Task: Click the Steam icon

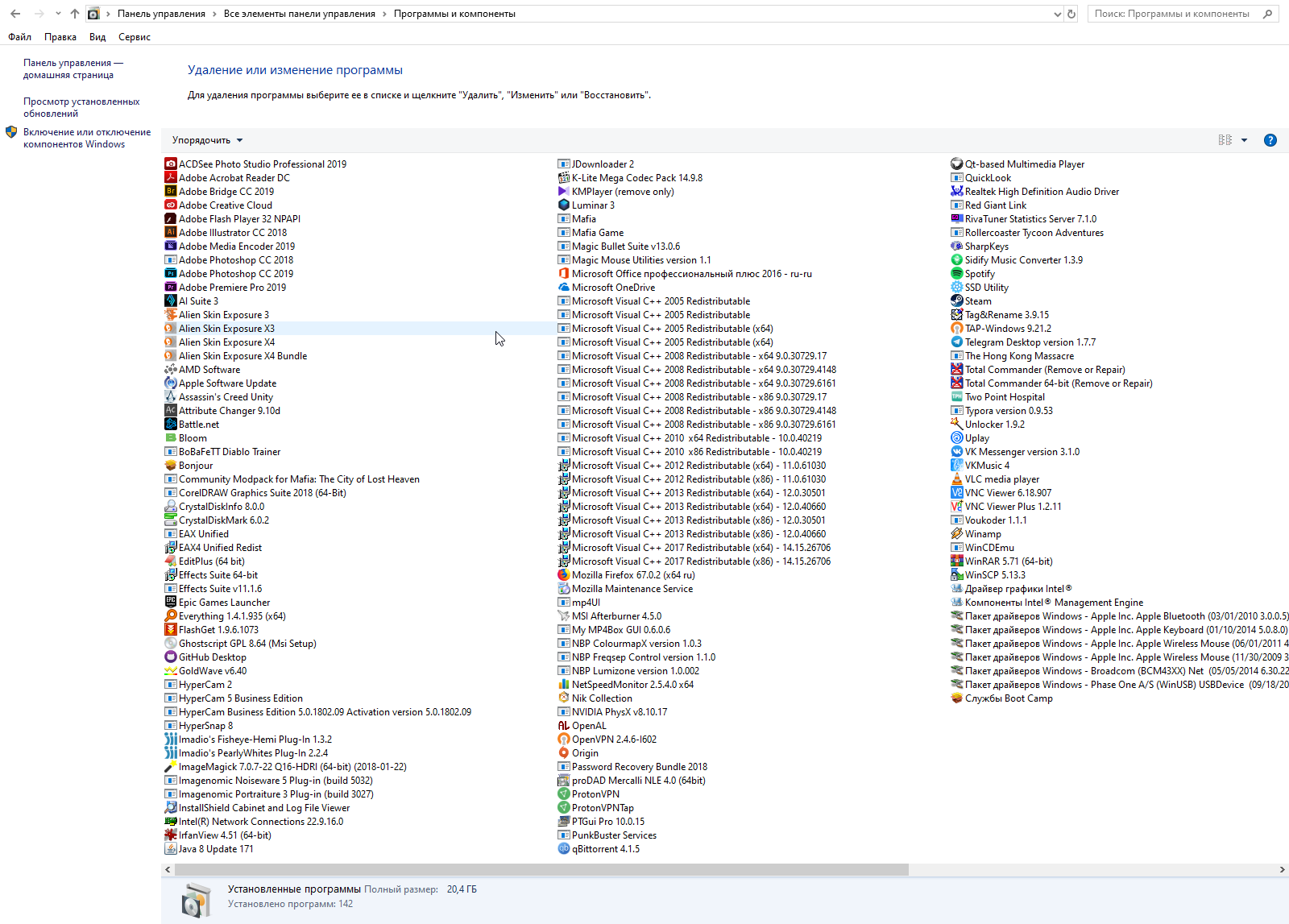Action: pos(957,301)
